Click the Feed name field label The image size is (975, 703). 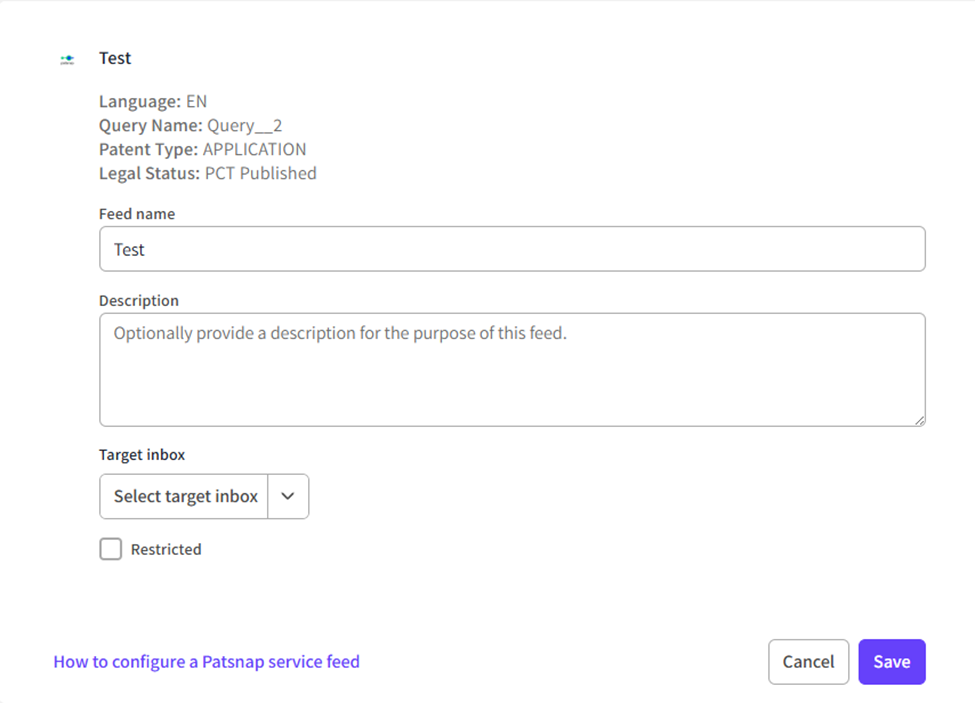(x=137, y=214)
